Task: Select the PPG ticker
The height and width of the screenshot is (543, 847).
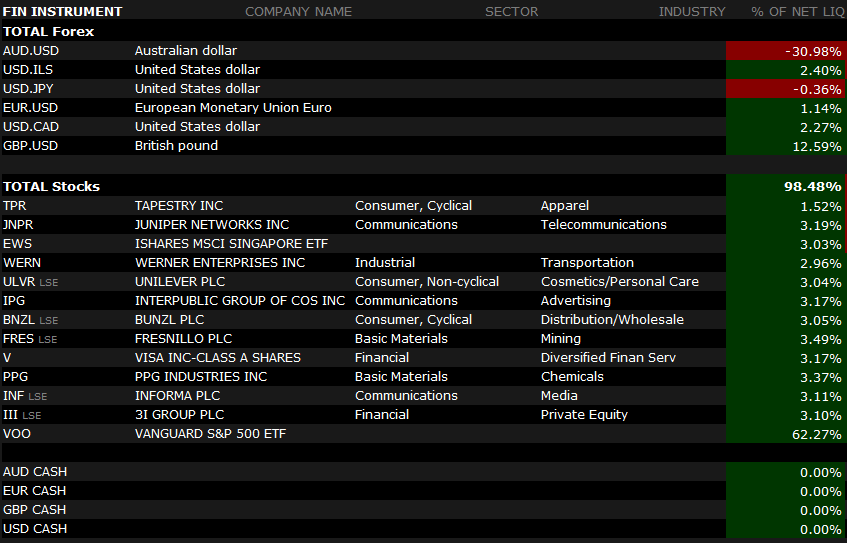Action: 15,377
